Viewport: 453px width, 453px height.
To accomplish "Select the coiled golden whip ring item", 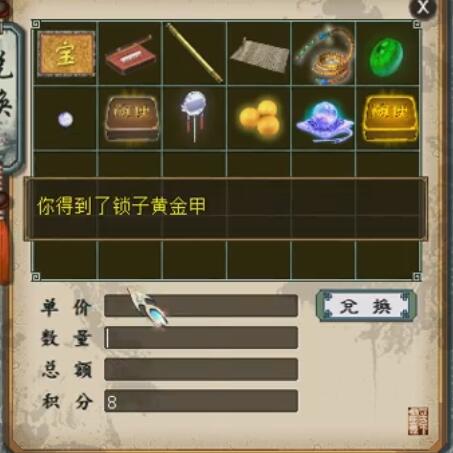I will point(324,55).
